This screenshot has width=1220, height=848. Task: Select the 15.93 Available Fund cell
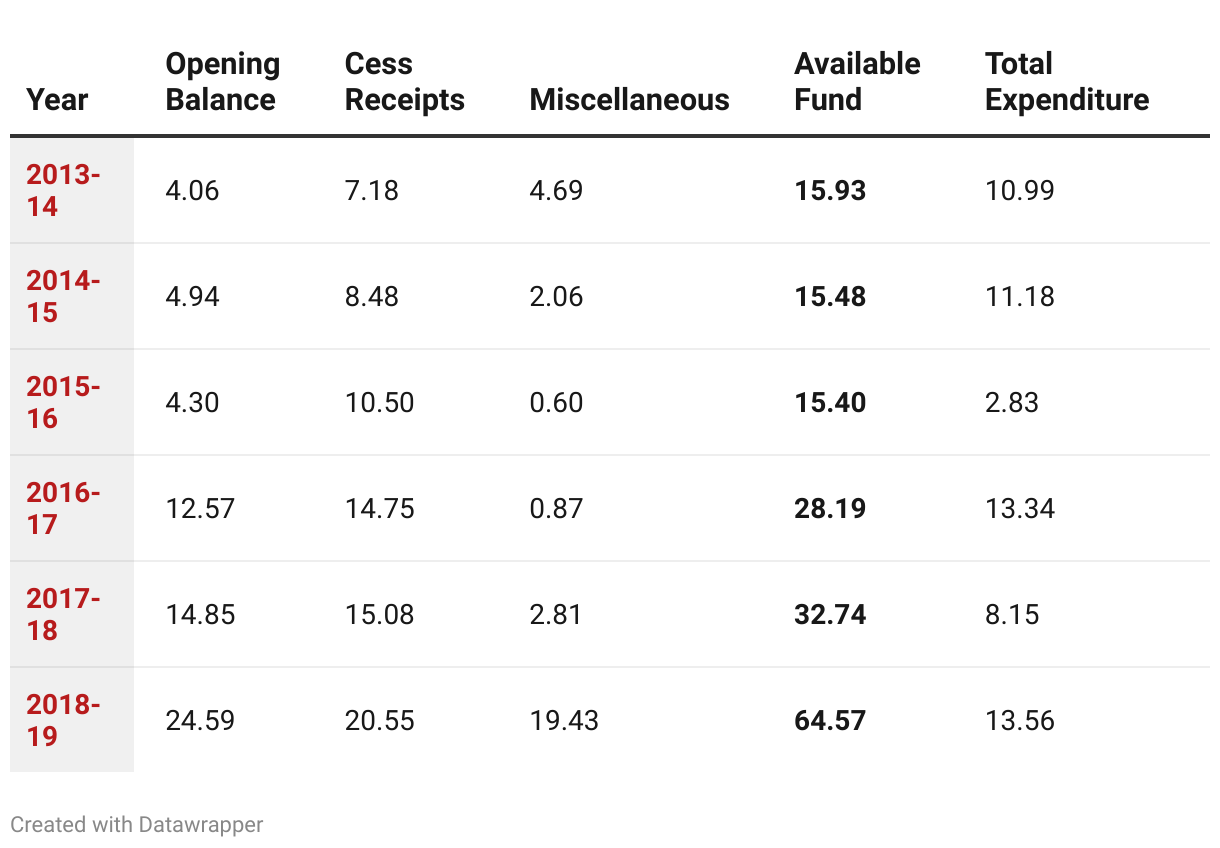pos(830,190)
